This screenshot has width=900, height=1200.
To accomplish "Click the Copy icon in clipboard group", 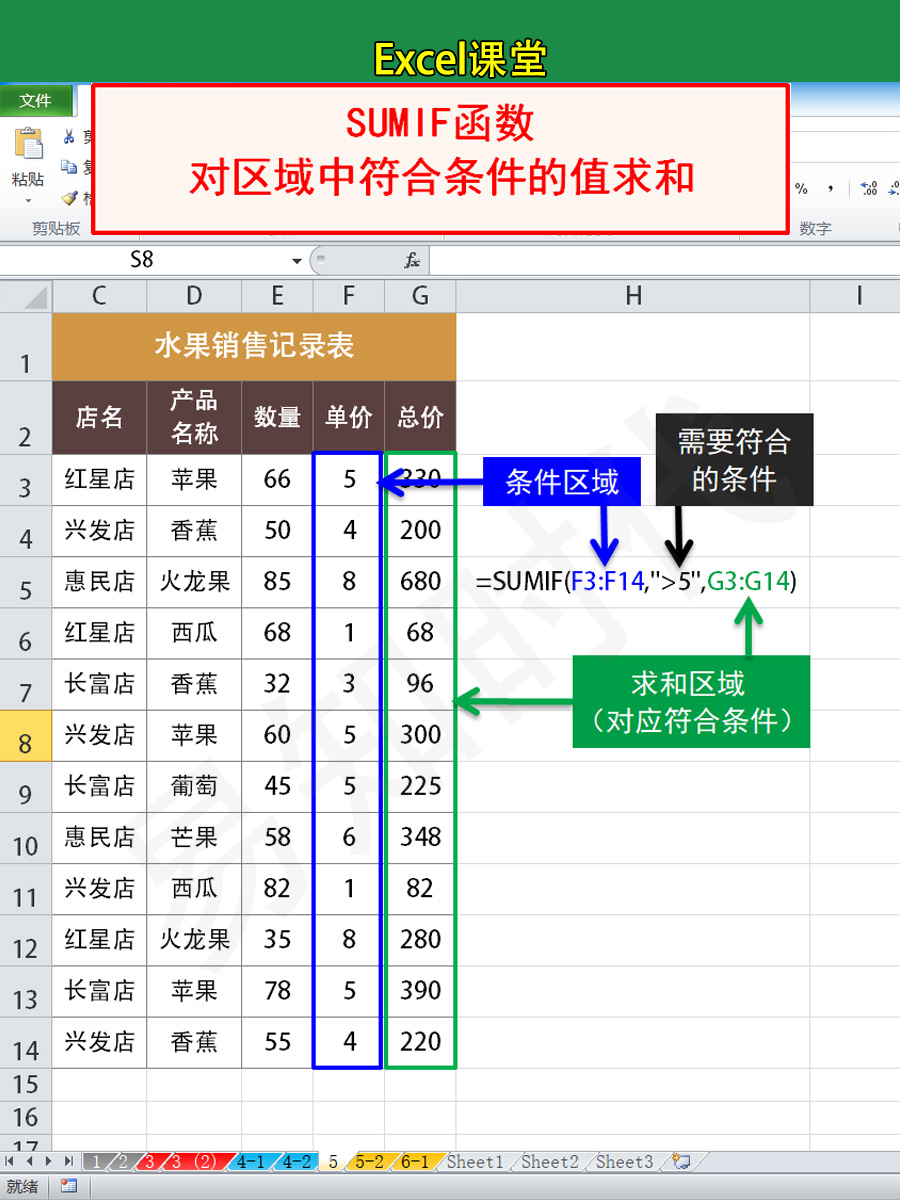I will coord(69,167).
